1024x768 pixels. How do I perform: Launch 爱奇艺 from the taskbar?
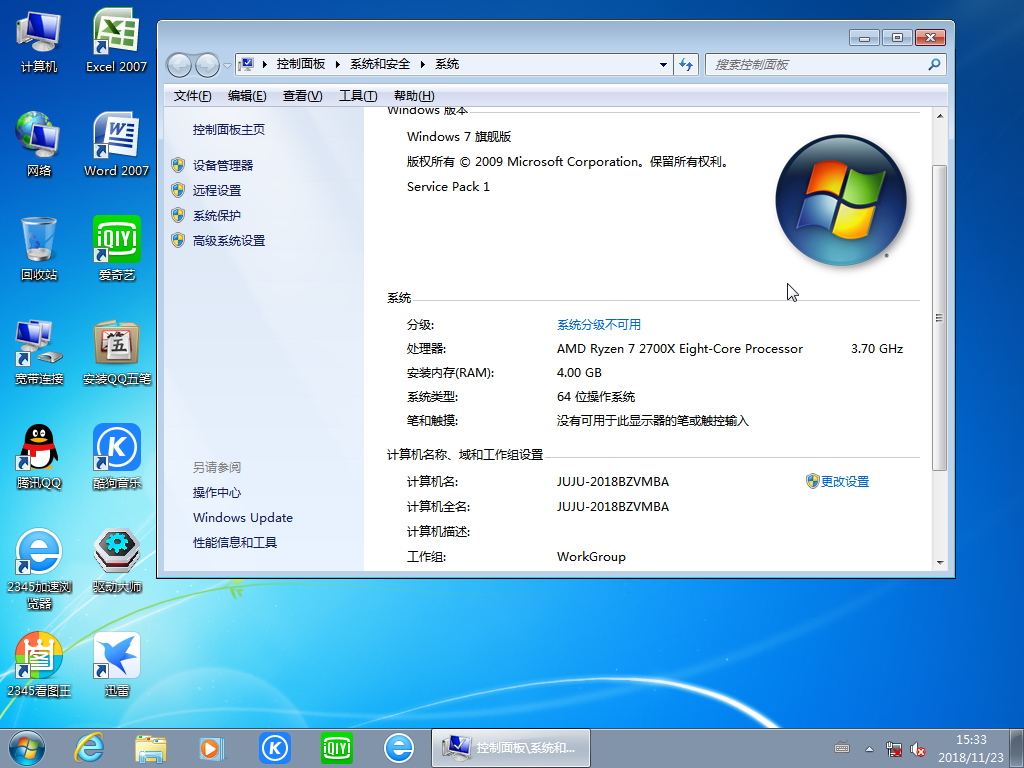pos(337,748)
